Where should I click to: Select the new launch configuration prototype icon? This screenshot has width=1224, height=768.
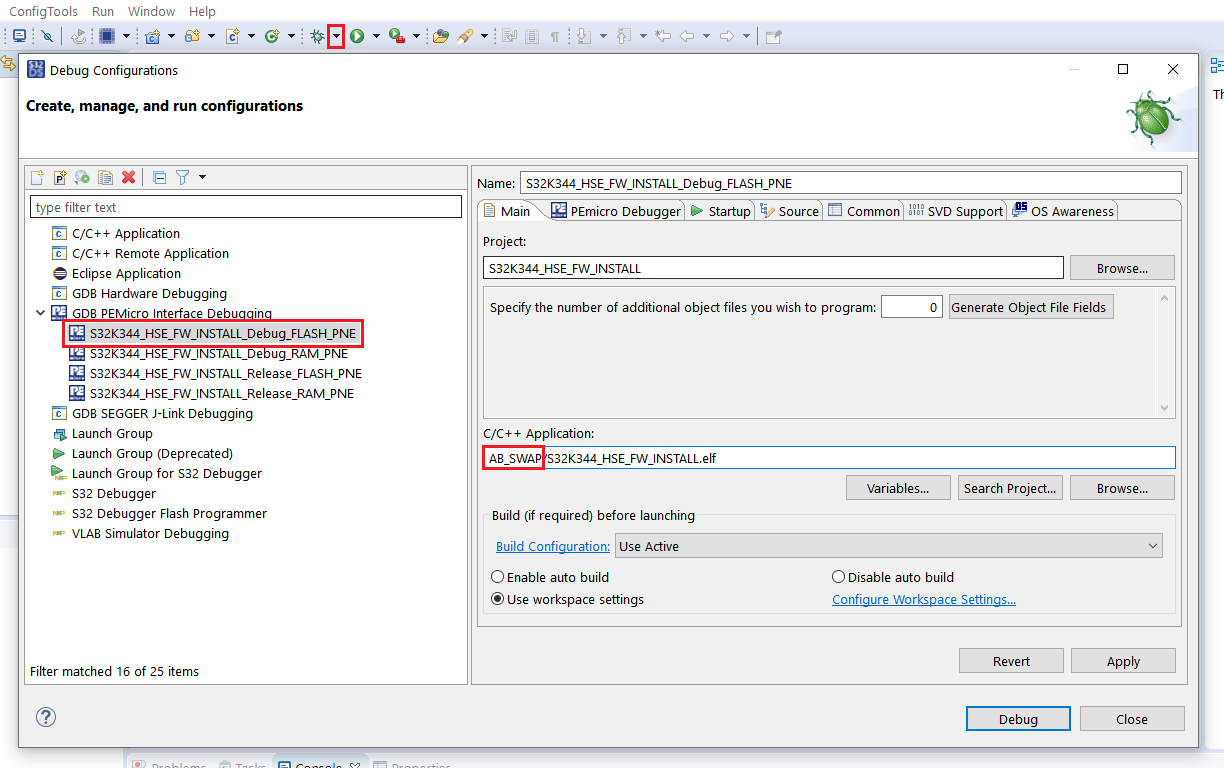59,177
